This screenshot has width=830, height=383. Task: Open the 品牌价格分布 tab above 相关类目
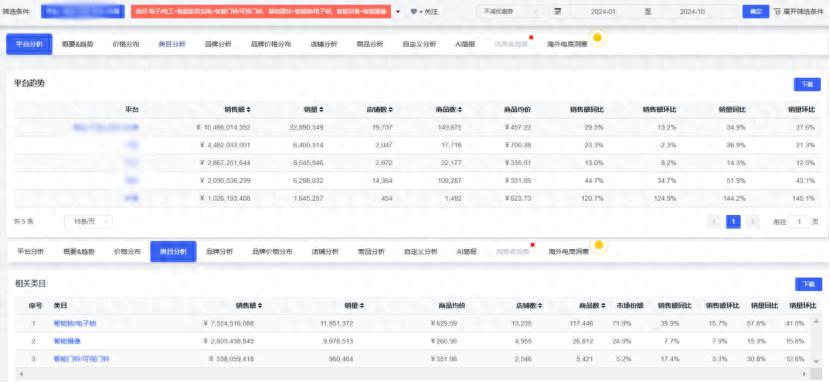pyautogui.click(x=272, y=252)
